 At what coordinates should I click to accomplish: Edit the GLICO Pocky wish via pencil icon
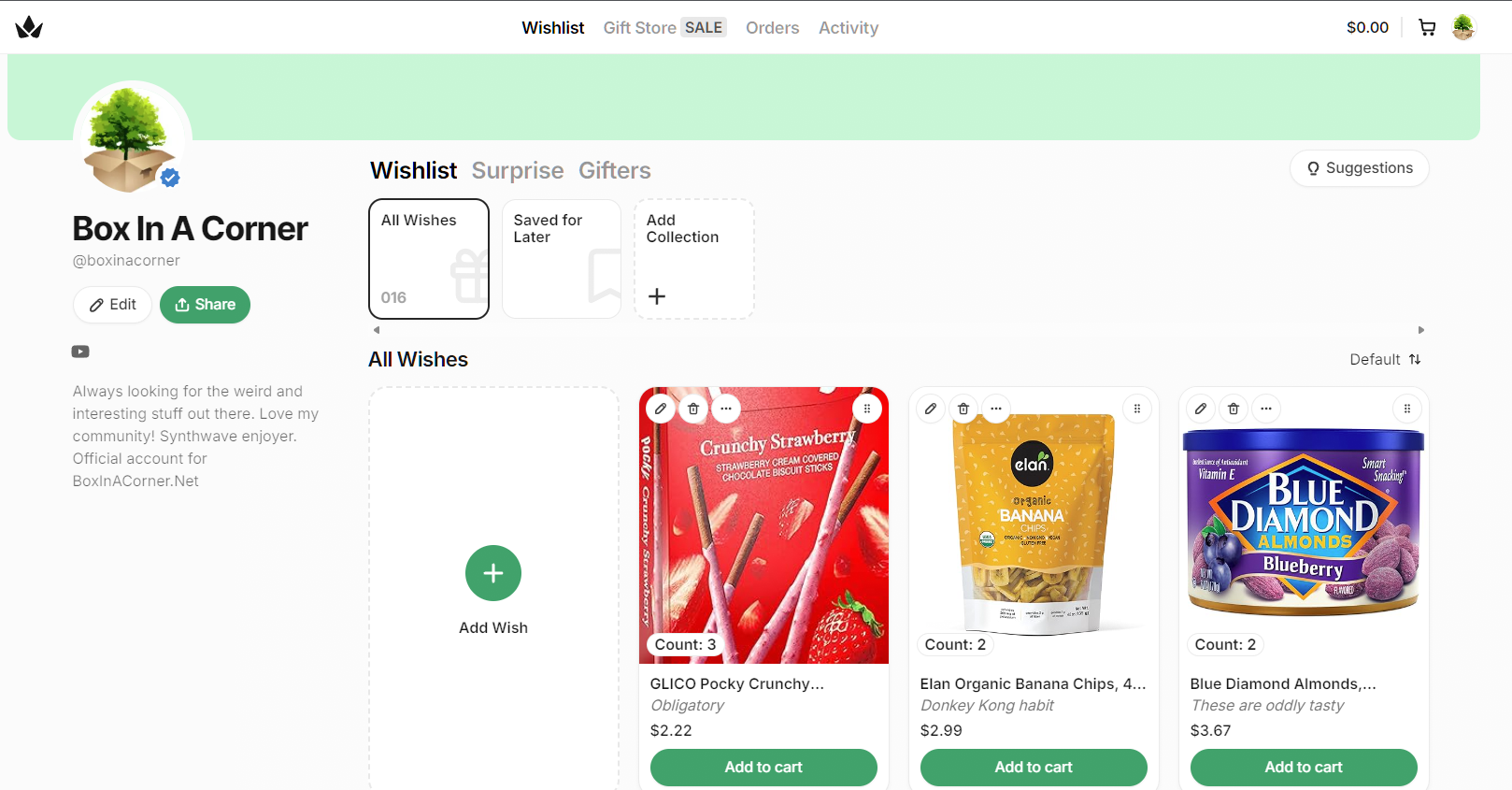[x=661, y=409]
